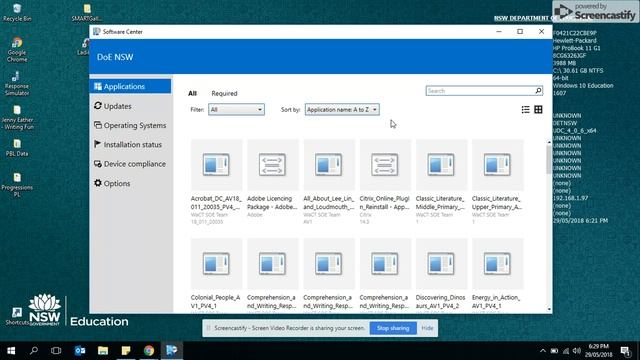Select the All_About_Lee_Lin_and_Loudmouth tile
The height and width of the screenshot is (360, 640).
click(x=329, y=182)
